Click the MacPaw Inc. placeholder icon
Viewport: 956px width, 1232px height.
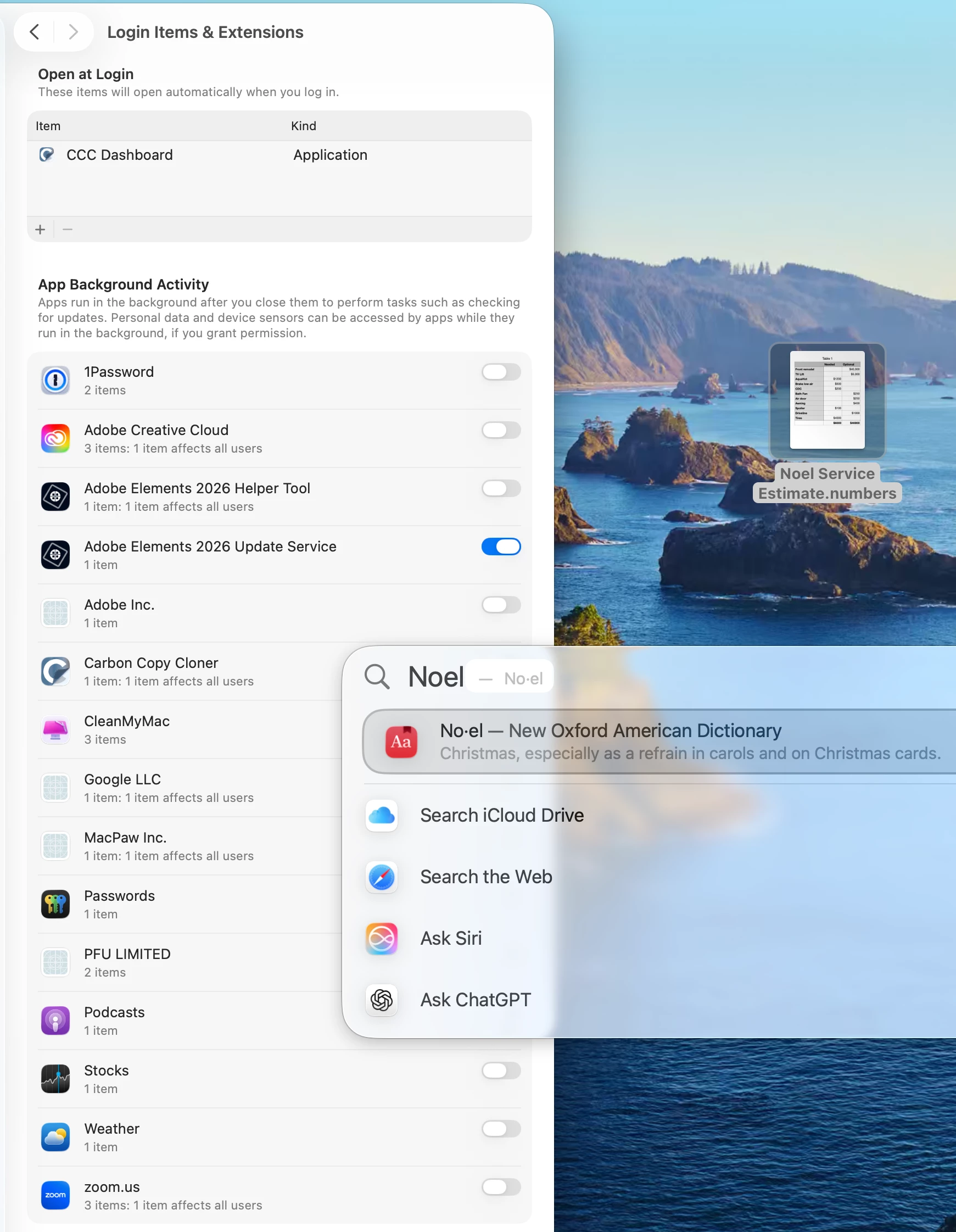[x=55, y=845]
